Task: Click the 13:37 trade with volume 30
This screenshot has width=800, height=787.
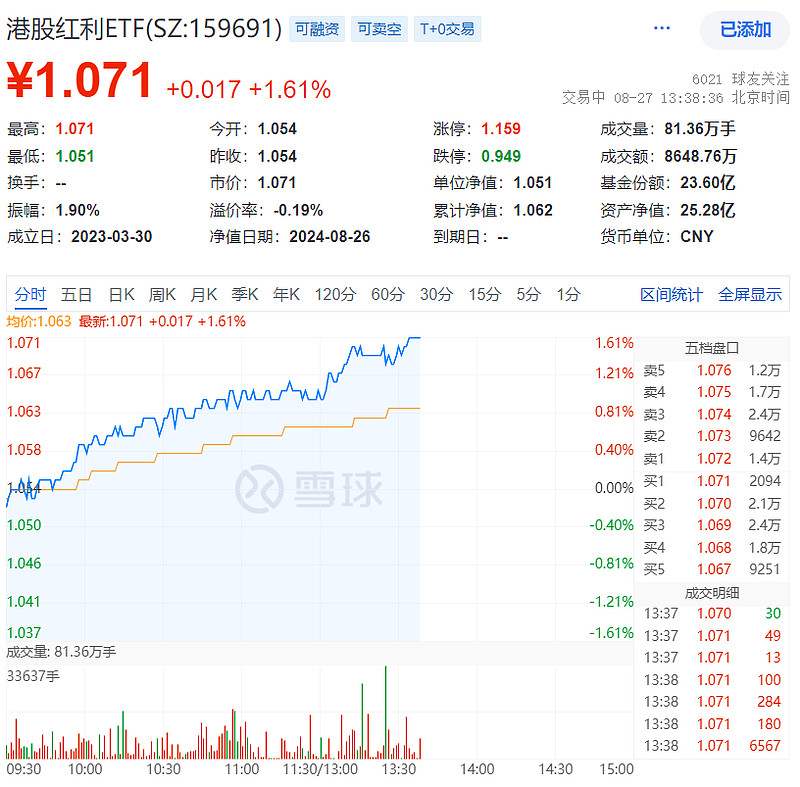Action: (712, 613)
